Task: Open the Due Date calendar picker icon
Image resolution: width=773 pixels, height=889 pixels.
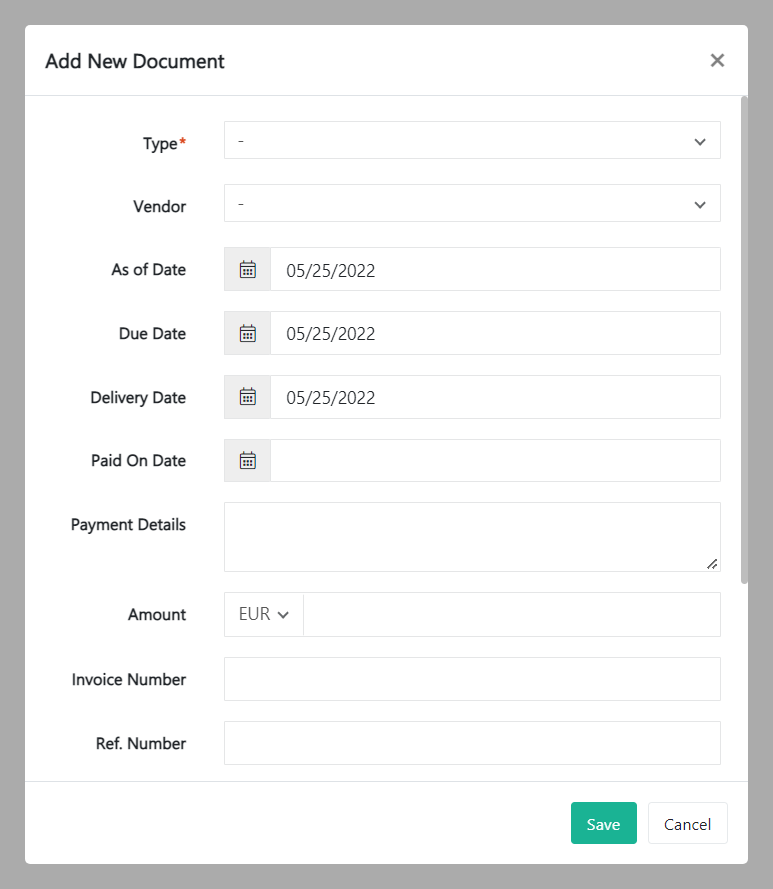Action: (x=248, y=333)
